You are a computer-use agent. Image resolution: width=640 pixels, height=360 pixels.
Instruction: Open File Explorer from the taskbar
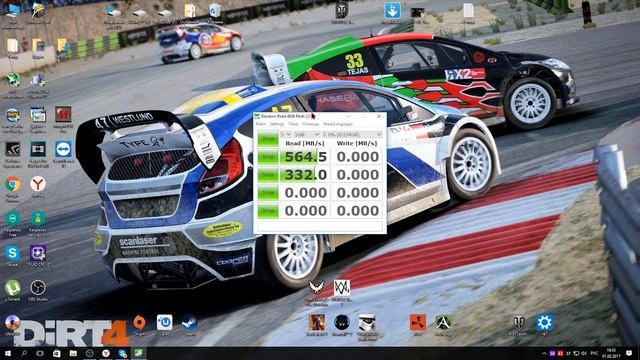click(x=73, y=353)
